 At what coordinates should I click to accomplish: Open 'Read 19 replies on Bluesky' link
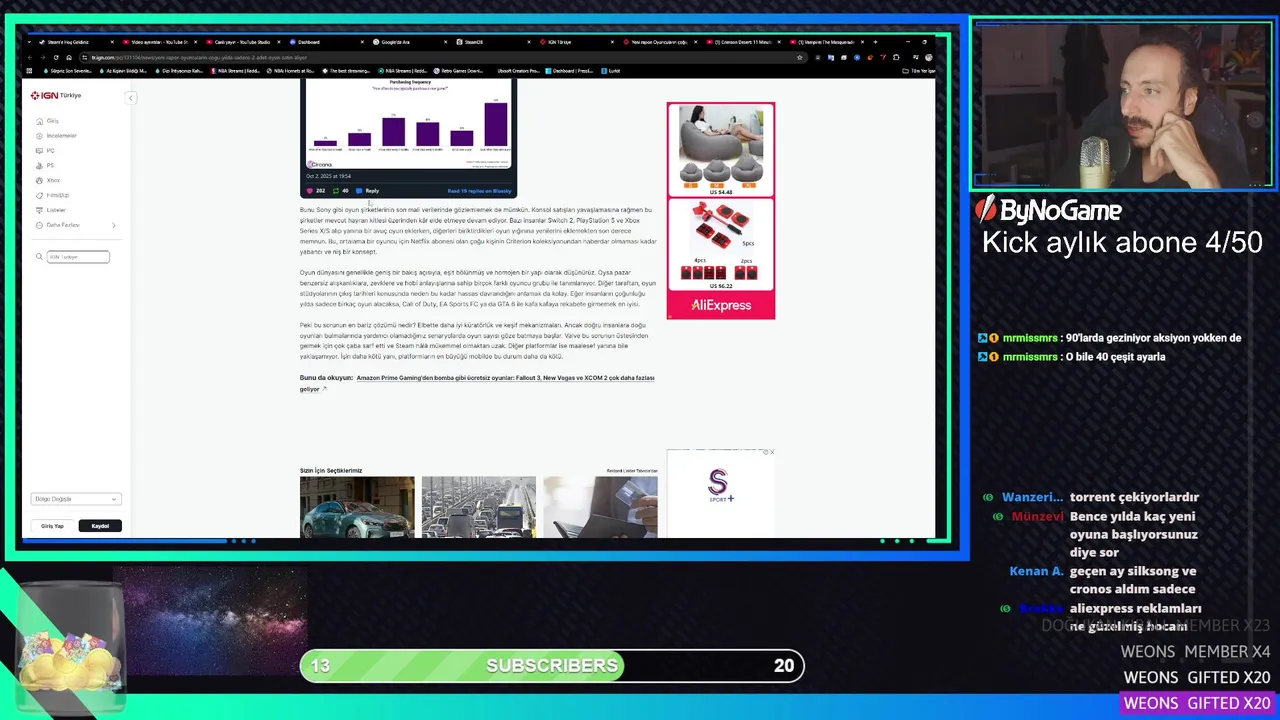(479, 191)
